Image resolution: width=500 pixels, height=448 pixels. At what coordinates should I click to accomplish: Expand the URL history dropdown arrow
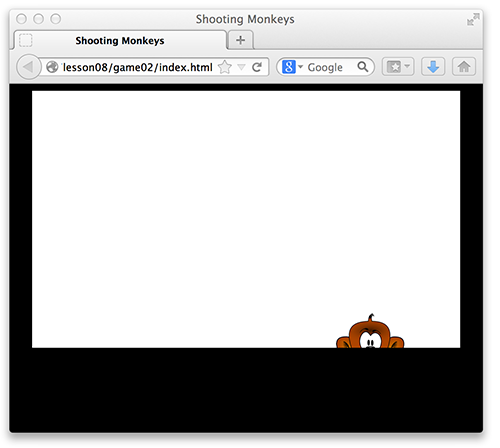point(241,67)
